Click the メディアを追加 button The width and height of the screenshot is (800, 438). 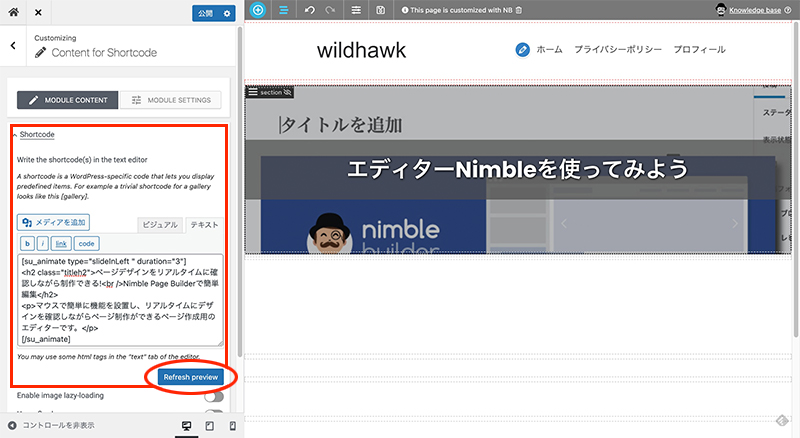[54, 222]
